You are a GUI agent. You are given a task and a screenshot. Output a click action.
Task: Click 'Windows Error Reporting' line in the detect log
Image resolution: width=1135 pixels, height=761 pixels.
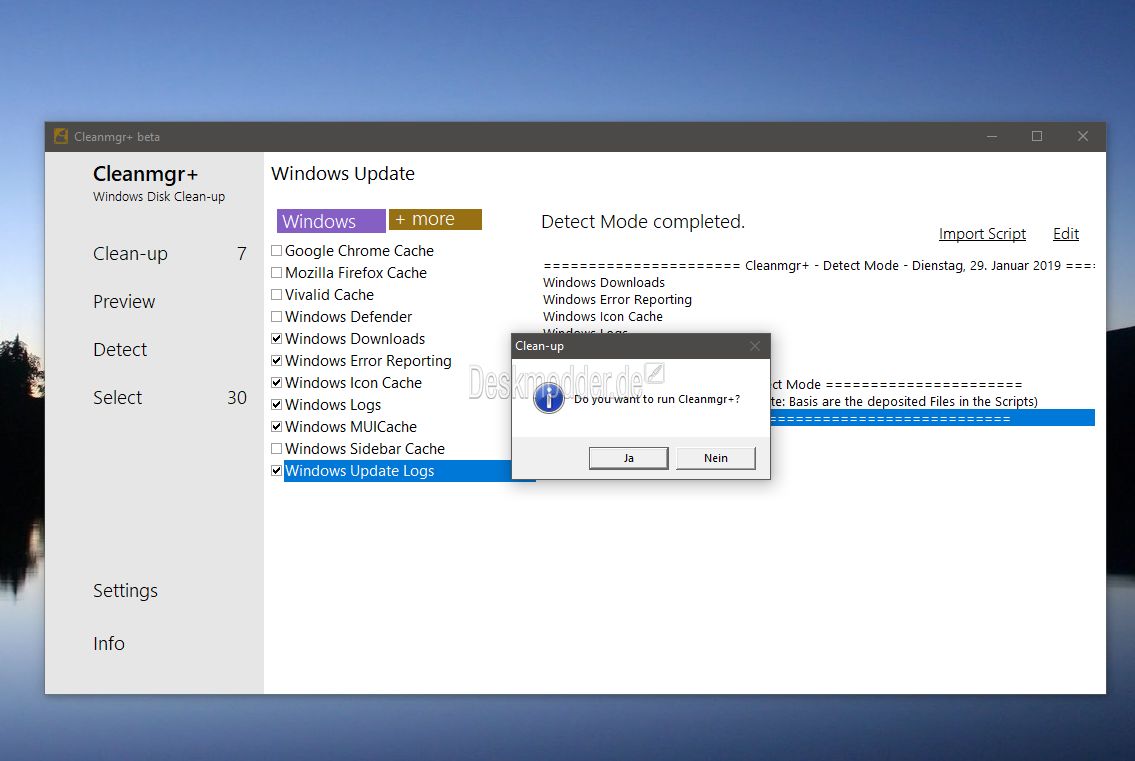click(x=617, y=300)
